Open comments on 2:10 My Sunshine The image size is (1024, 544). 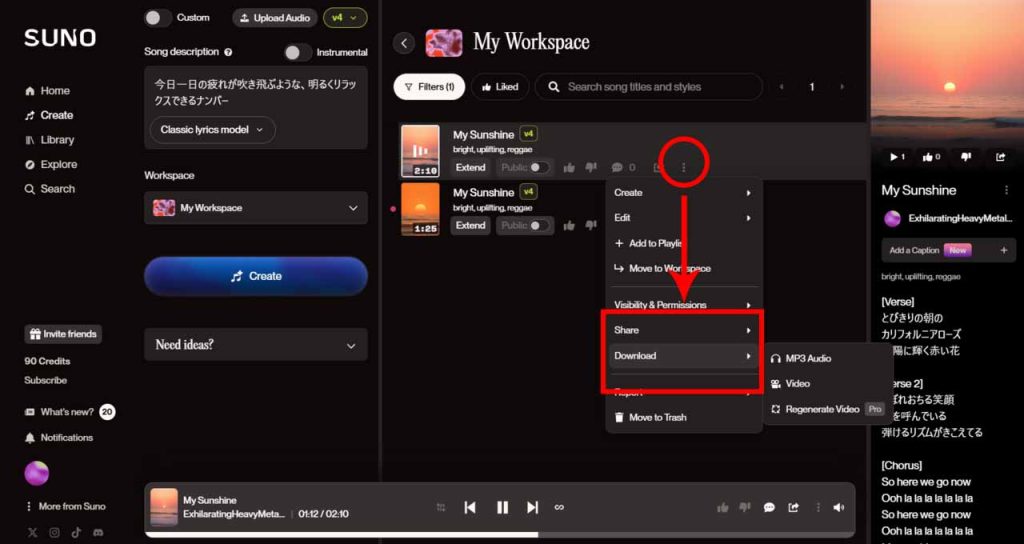(x=622, y=168)
